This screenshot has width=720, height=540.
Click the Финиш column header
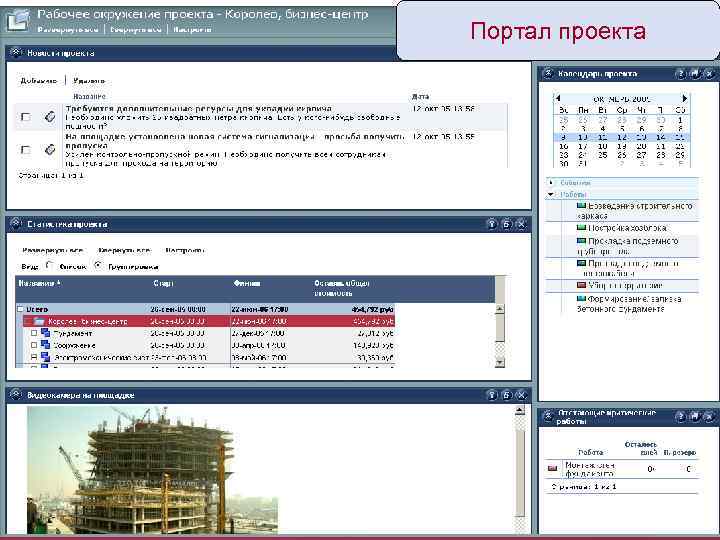coord(247,283)
